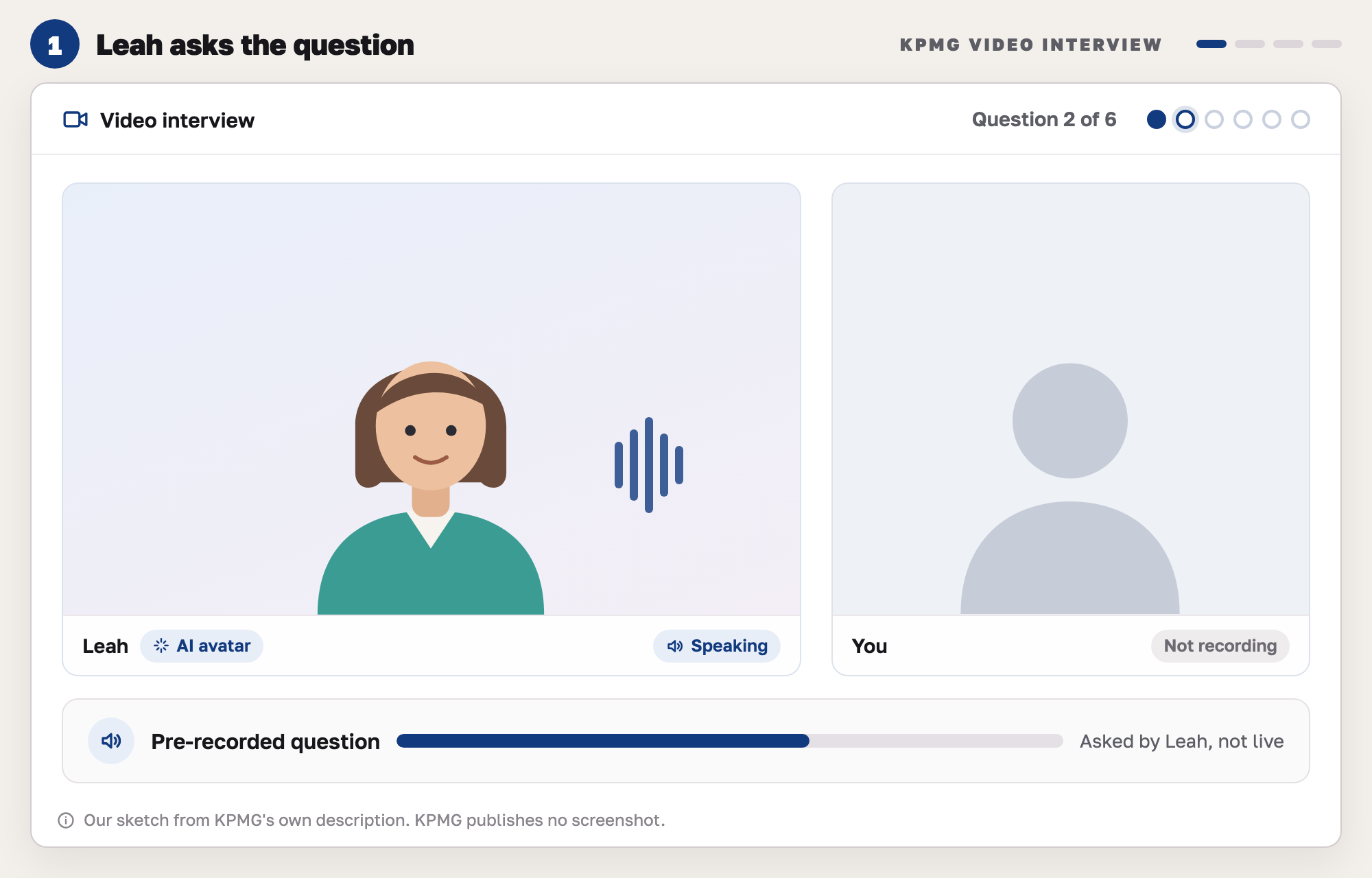The width and height of the screenshot is (1372, 878).
Task: Select the fifth question dot
Action: pos(1272,119)
